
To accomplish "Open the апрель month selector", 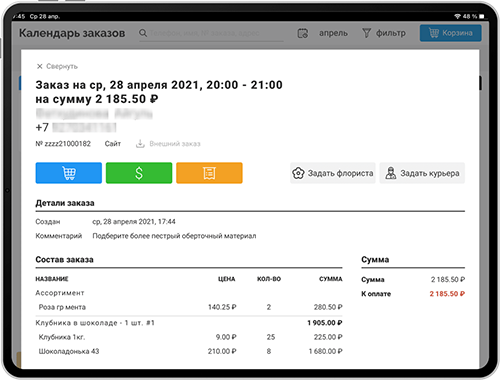I will 333,33.
